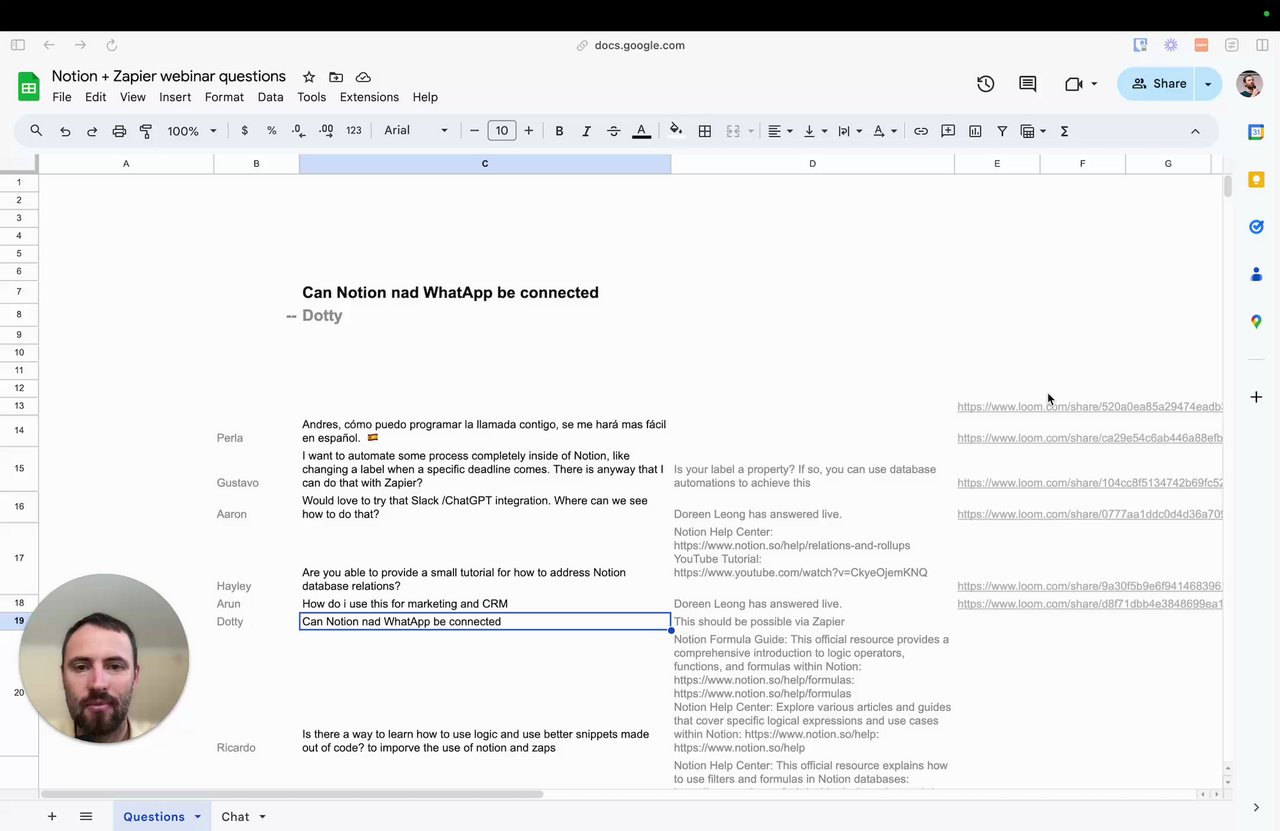Image resolution: width=1280 pixels, height=831 pixels.
Task: Open the Google Calendar side panel icon
Action: 1256,132
